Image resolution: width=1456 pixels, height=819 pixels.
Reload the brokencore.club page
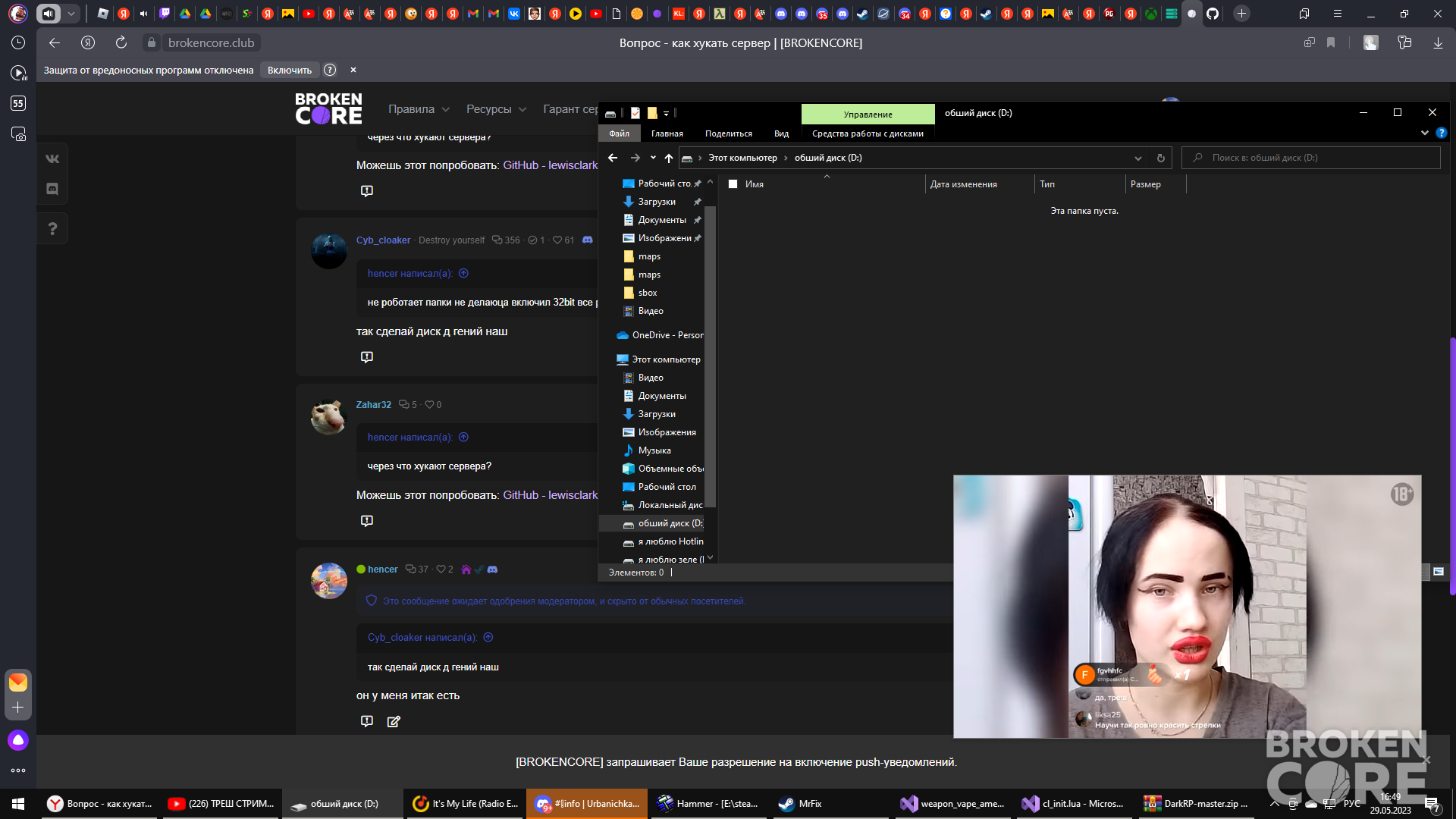121,42
